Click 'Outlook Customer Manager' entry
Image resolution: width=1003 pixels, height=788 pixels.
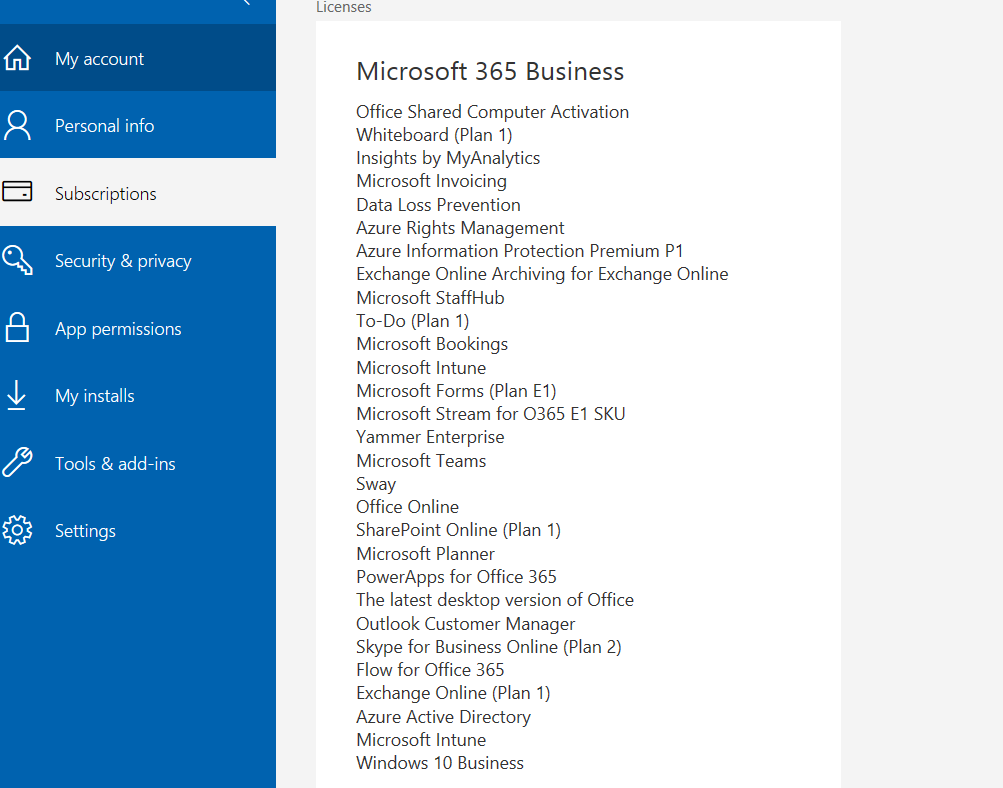tap(466, 624)
